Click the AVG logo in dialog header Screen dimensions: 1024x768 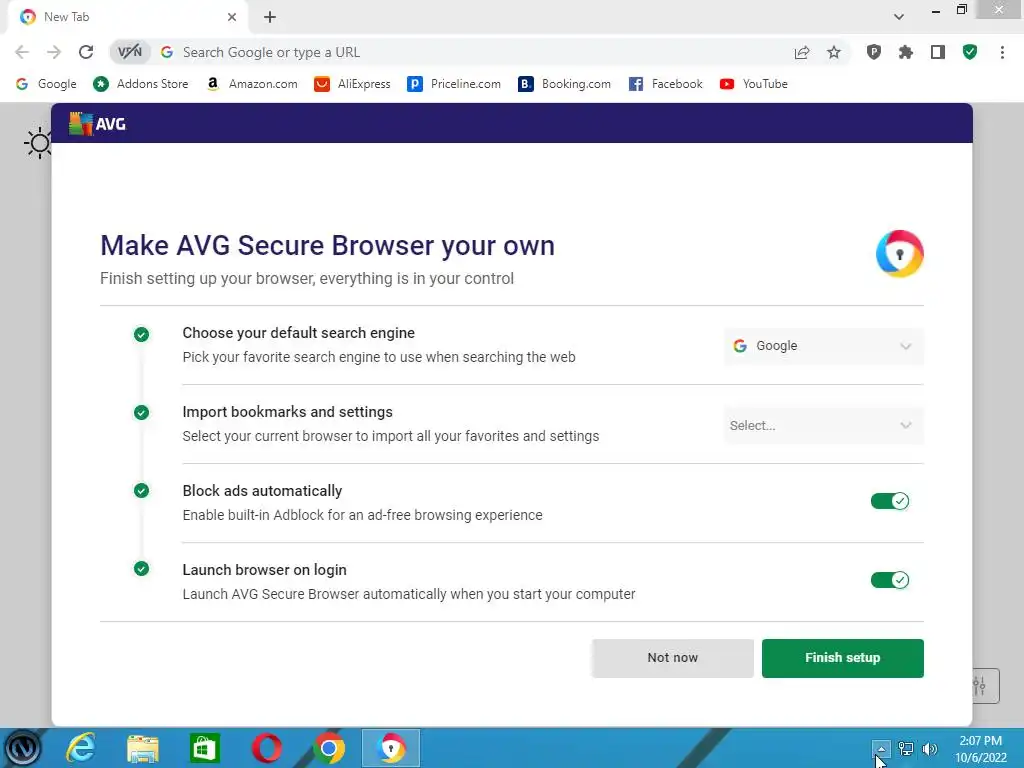pos(97,123)
